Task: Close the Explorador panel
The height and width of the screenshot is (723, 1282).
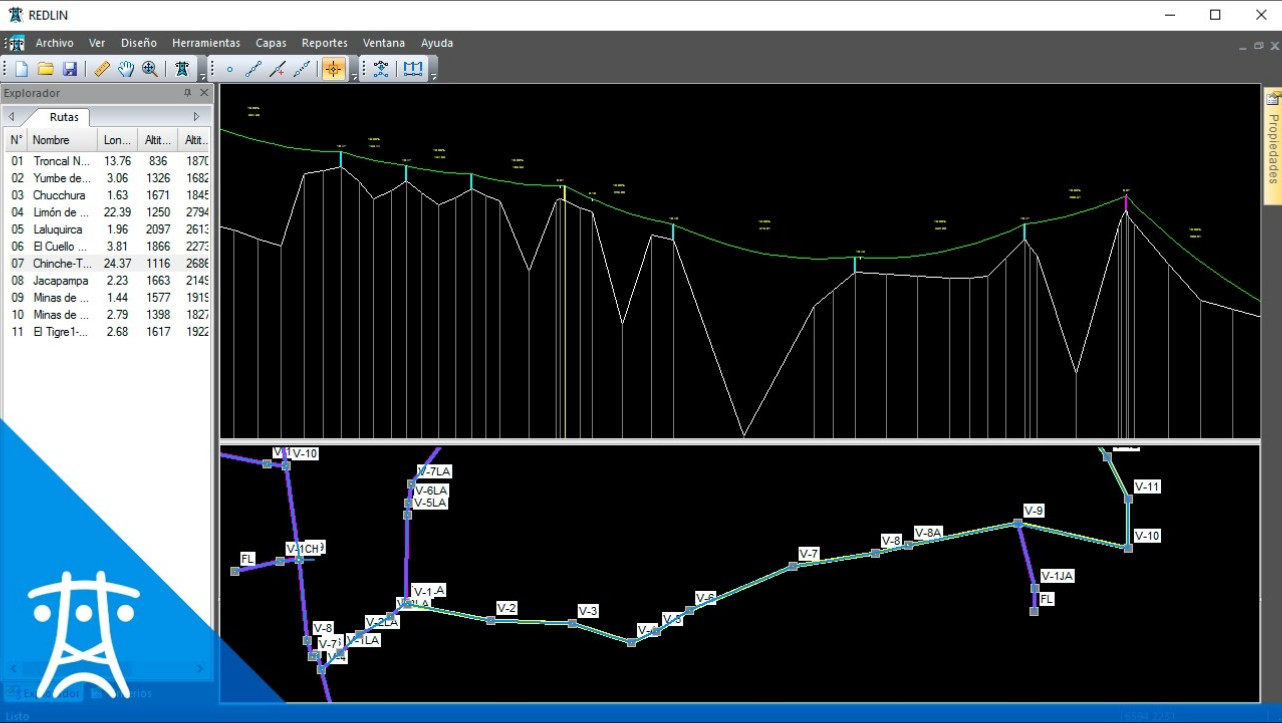Action: [204, 93]
